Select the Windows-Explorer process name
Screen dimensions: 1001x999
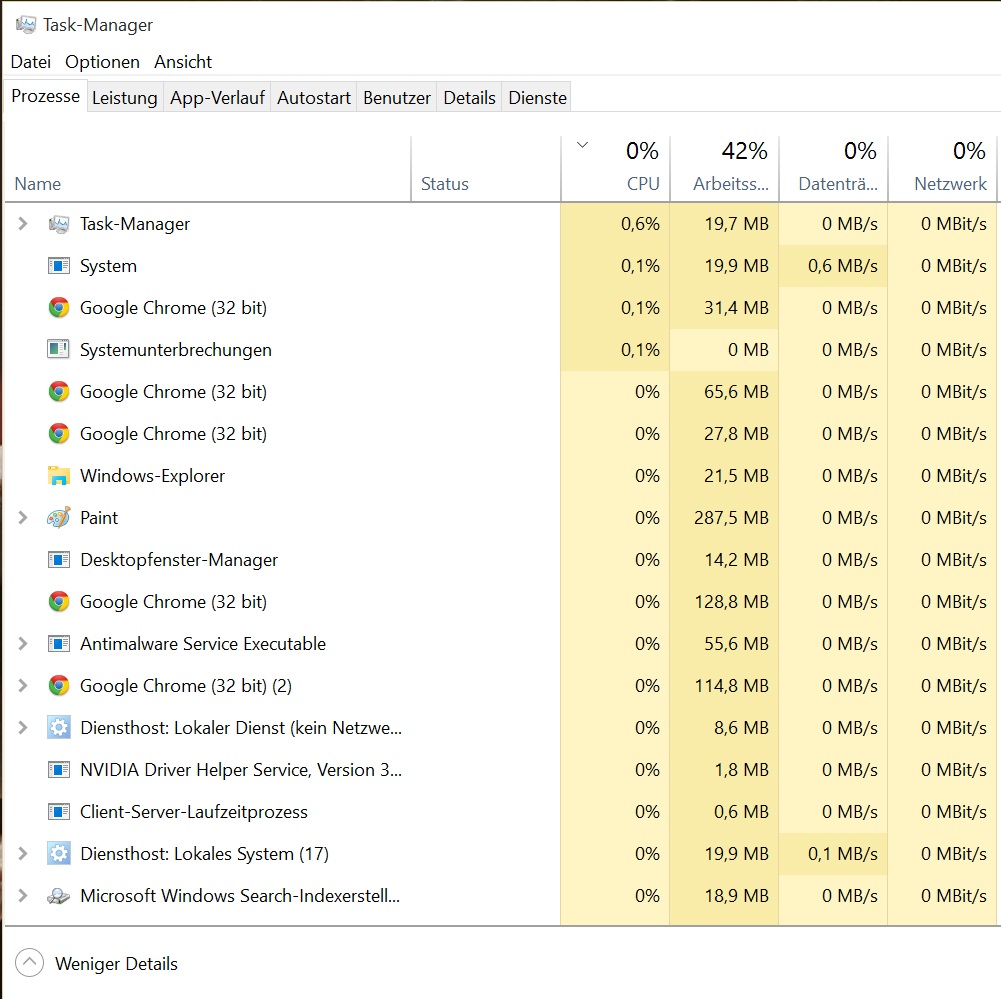tap(152, 476)
